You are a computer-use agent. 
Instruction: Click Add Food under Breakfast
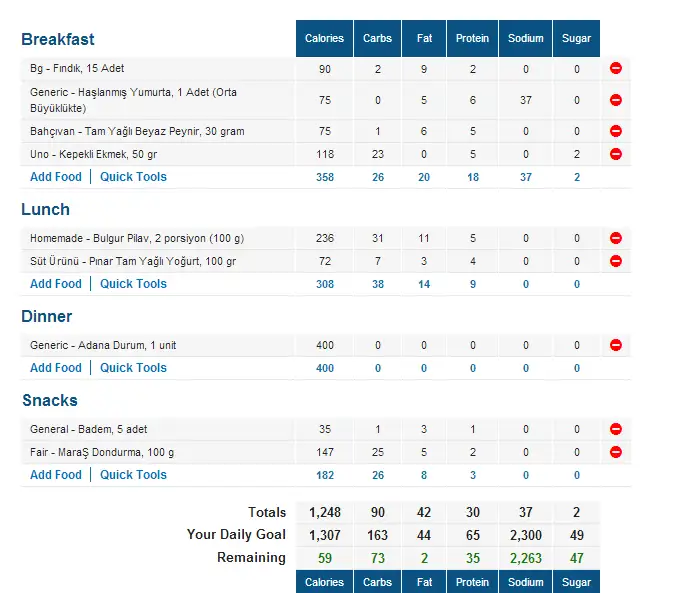pyautogui.click(x=56, y=177)
